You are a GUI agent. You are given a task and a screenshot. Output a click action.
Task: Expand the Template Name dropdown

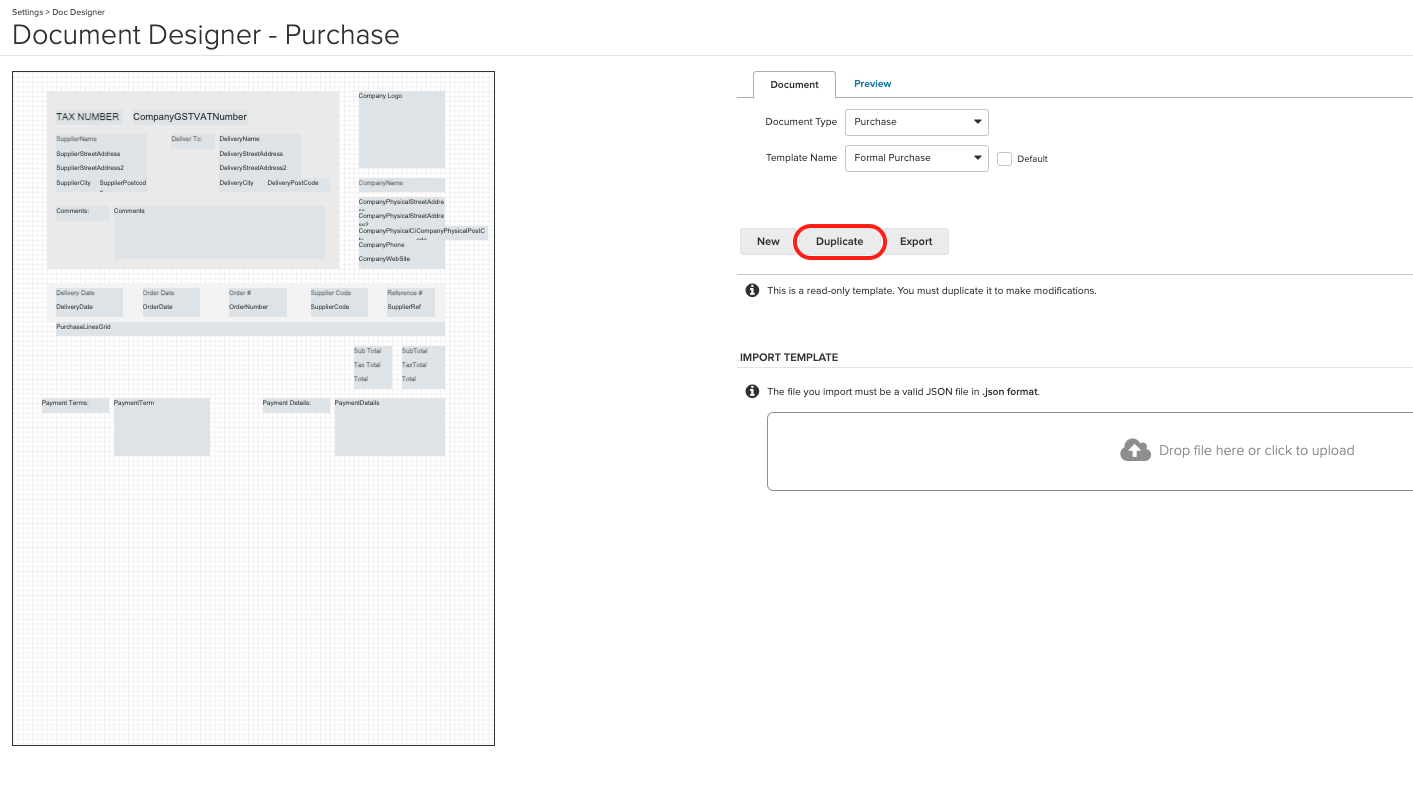pos(916,158)
